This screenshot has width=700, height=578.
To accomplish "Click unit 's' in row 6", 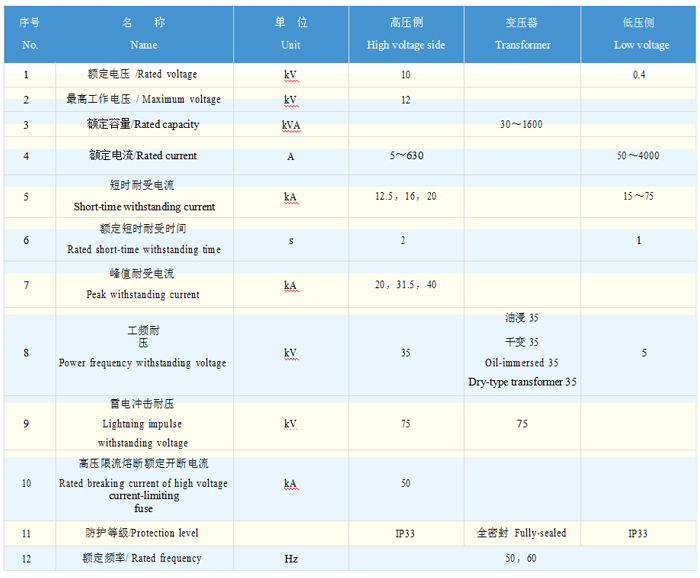I will [x=291, y=241].
